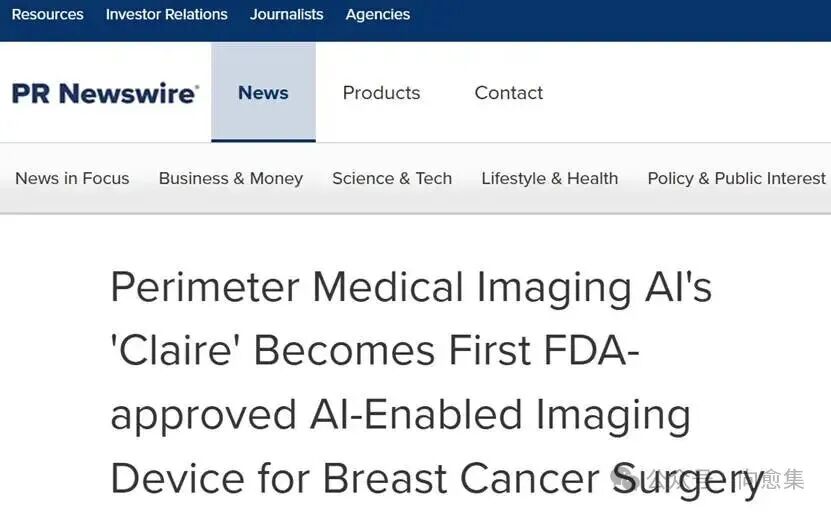Open the Resources top menu

tap(47, 15)
